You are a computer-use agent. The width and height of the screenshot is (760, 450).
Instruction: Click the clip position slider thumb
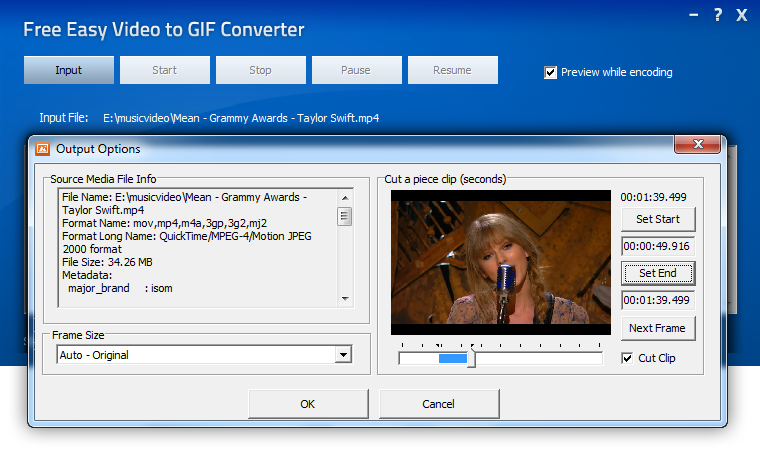pyautogui.click(x=472, y=358)
